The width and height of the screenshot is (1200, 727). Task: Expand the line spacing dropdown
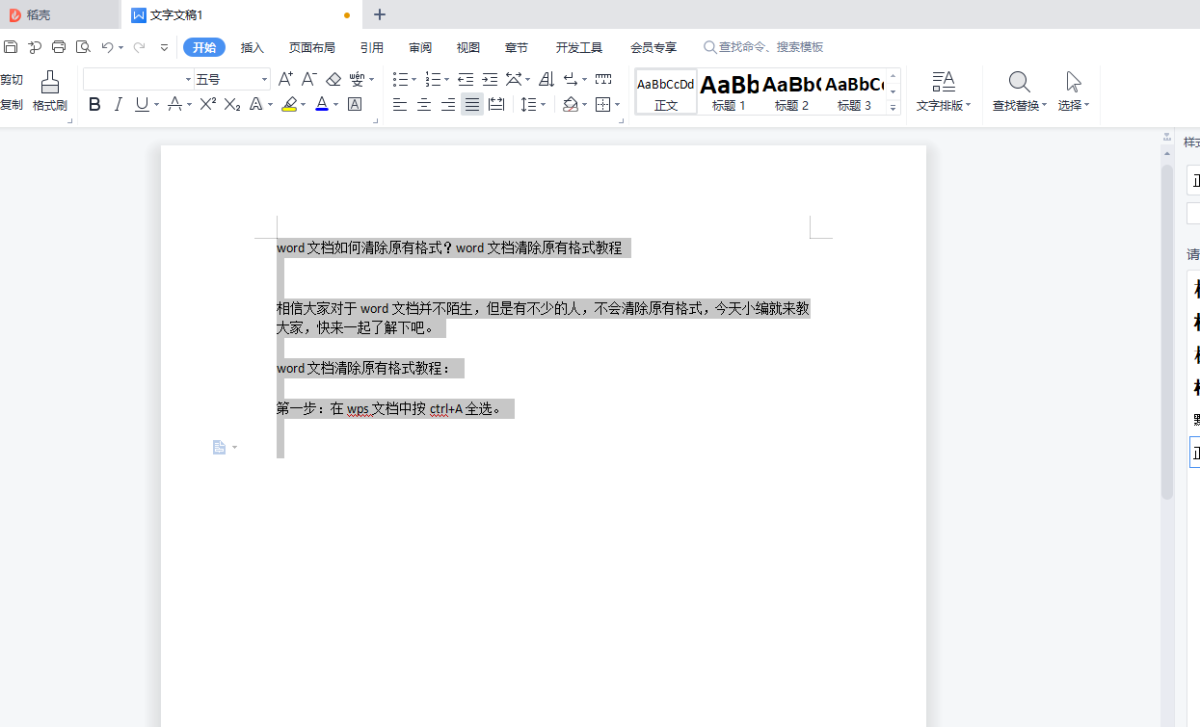click(x=543, y=104)
